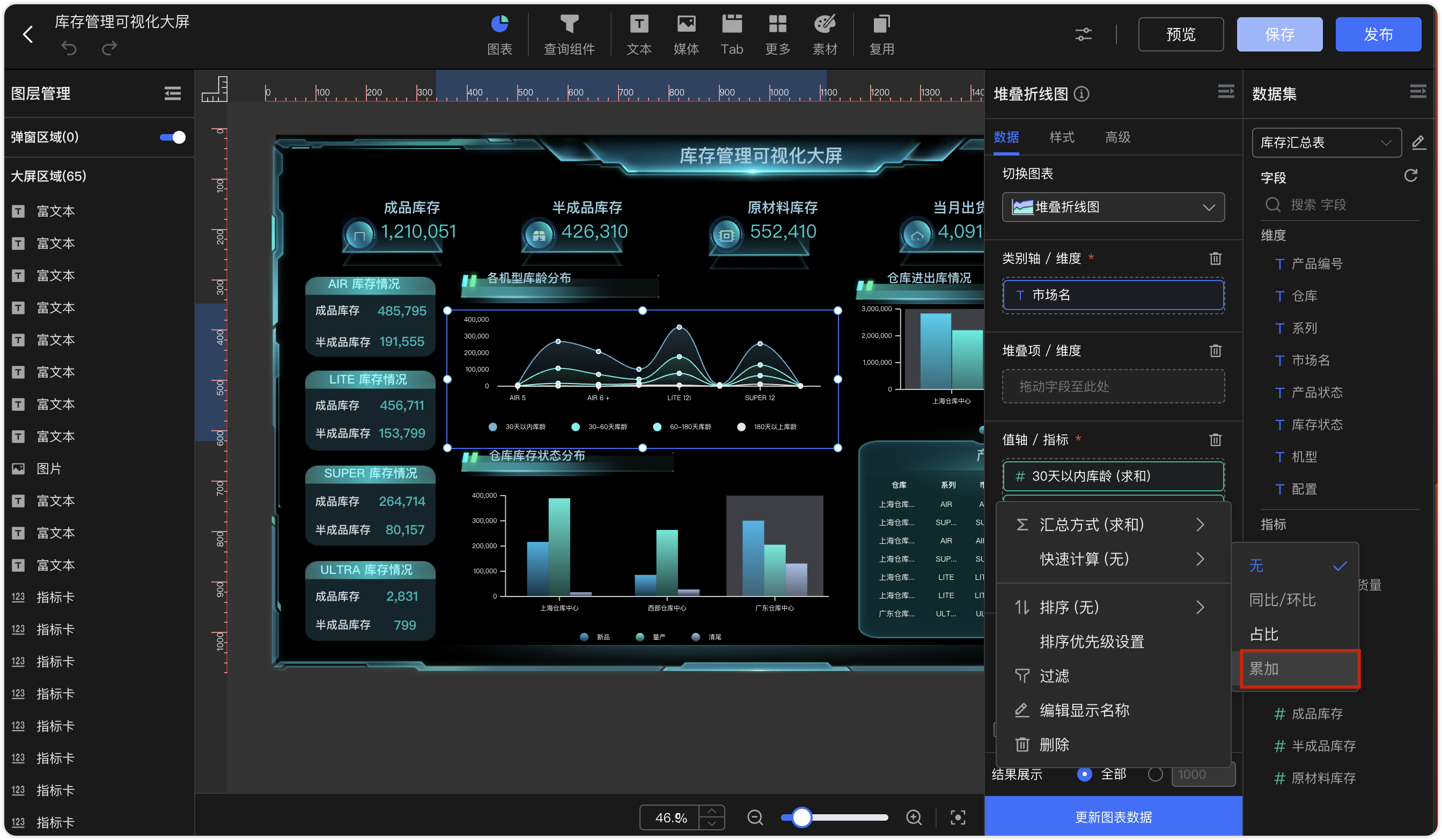
Task: Clear the 类别轴 / 维度 fields
Action: 1216,259
